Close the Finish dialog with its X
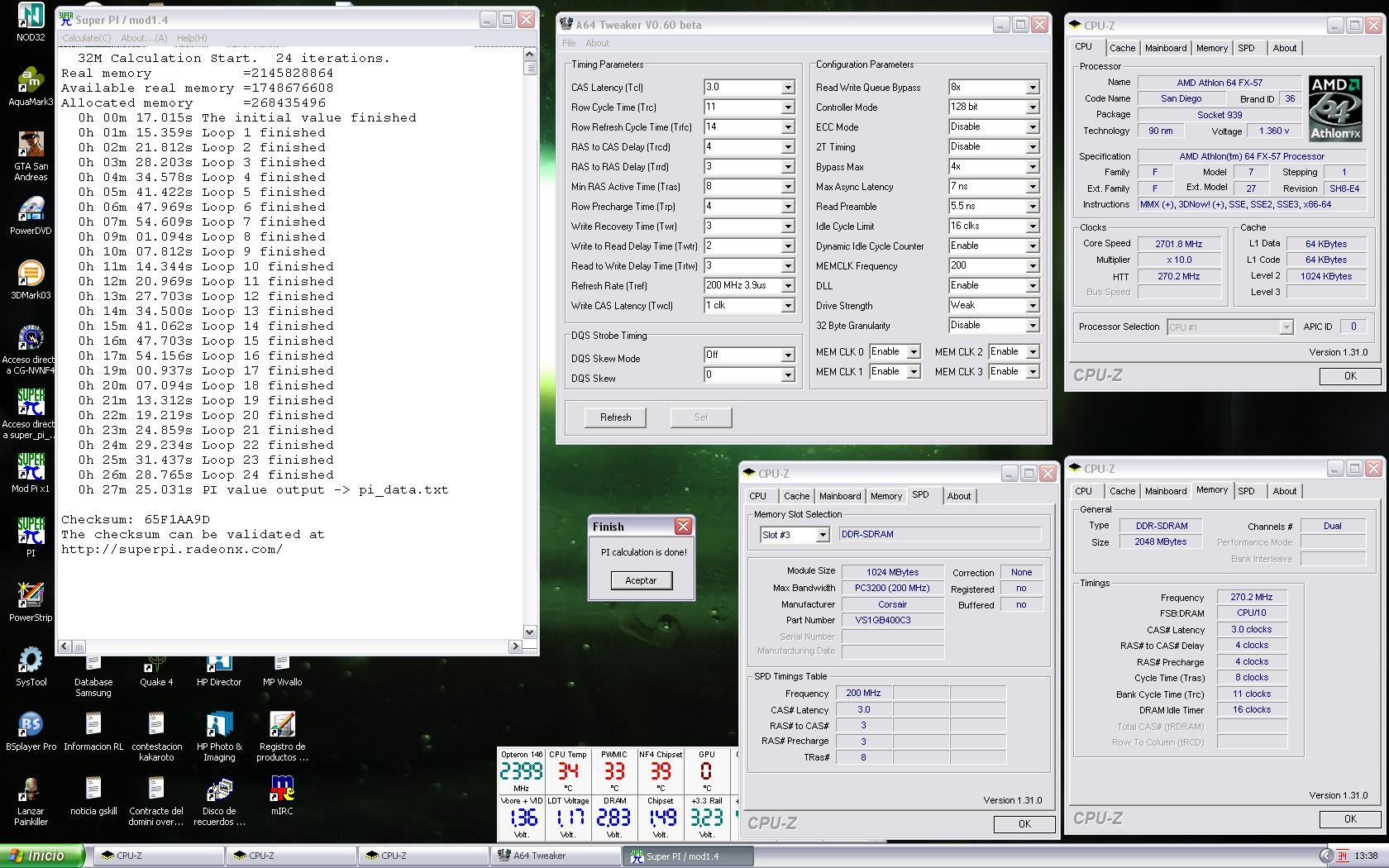This screenshot has width=1389, height=868. pos(683,527)
